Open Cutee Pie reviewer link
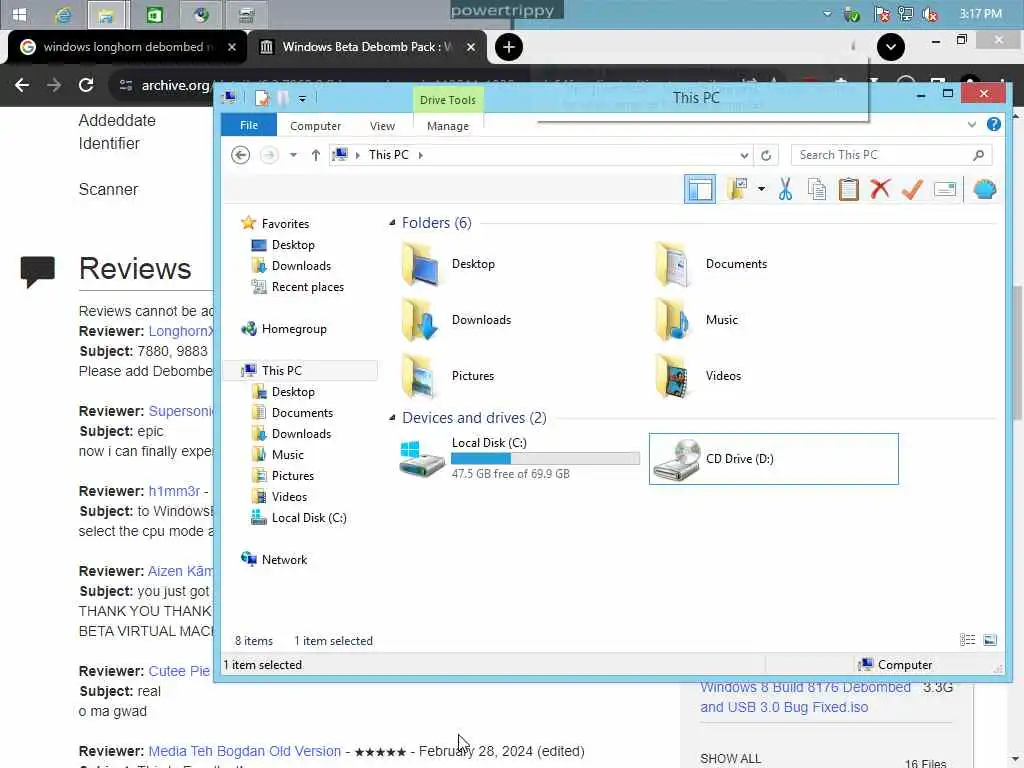The height and width of the screenshot is (768, 1024). point(179,671)
